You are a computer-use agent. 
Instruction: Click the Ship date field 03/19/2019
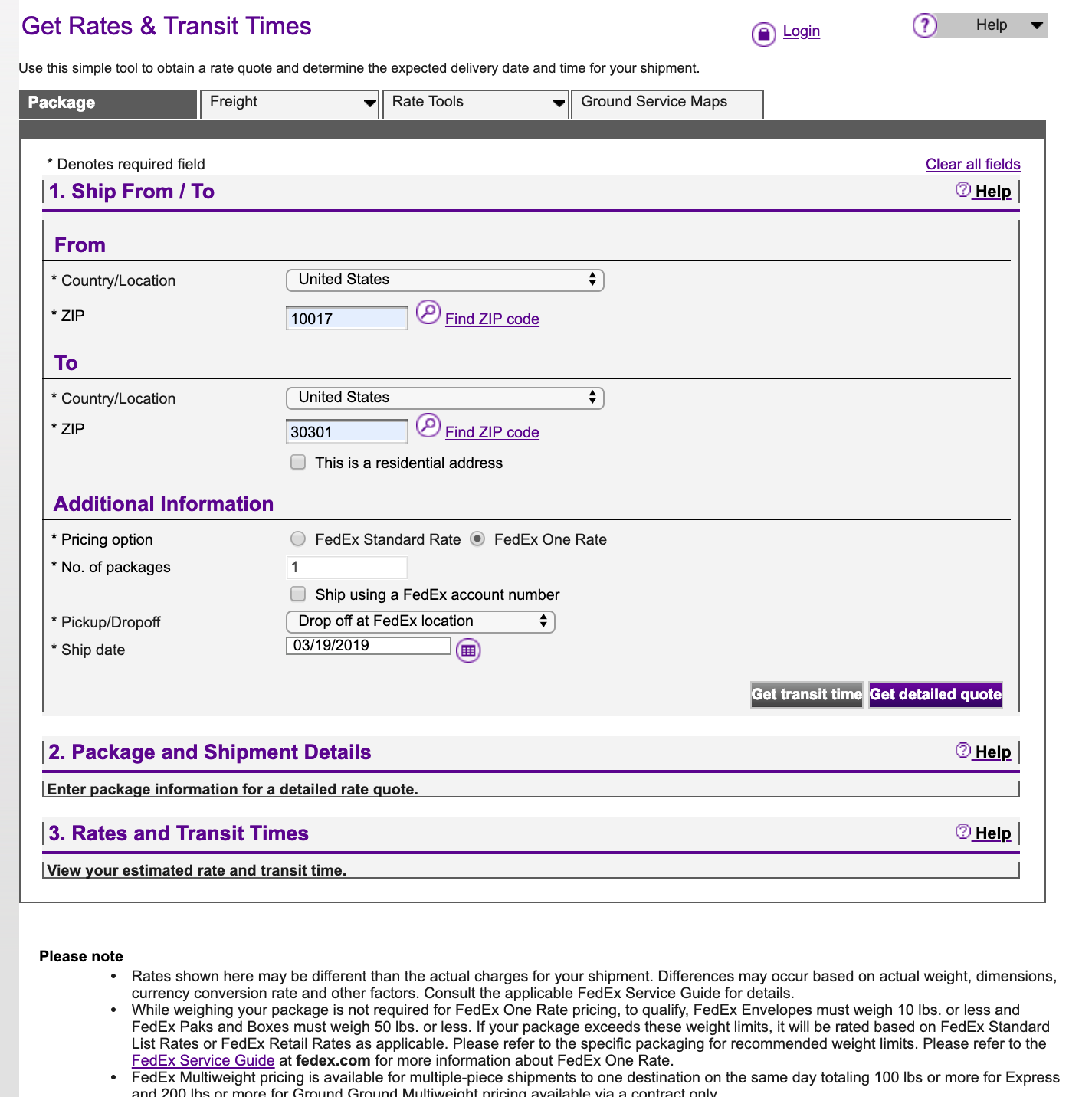click(x=369, y=645)
